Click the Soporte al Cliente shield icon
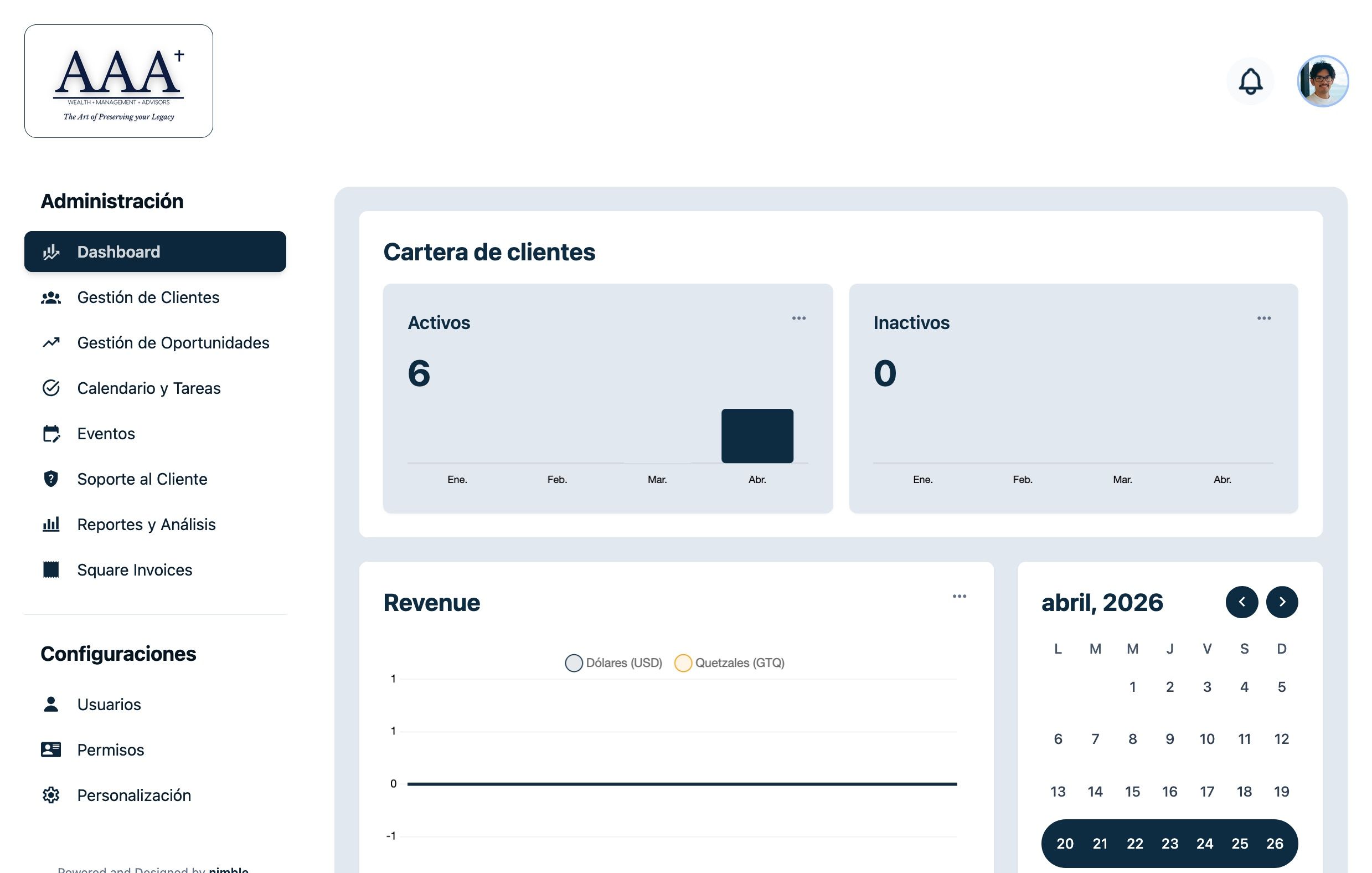 coord(51,479)
